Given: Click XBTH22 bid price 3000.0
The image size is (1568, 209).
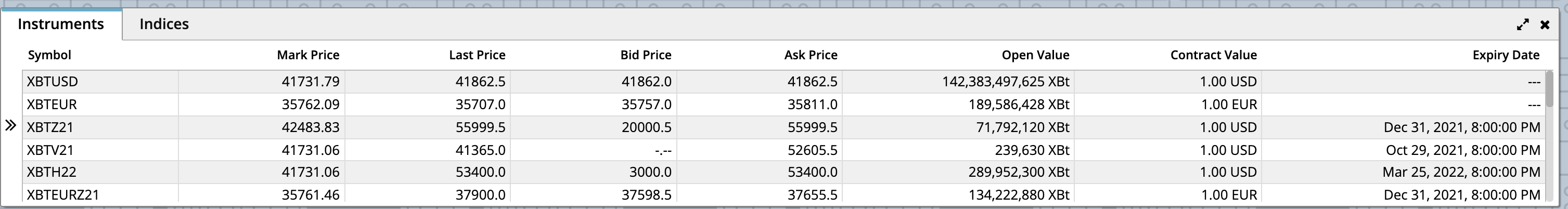Looking at the screenshot, I should [x=650, y=172].
